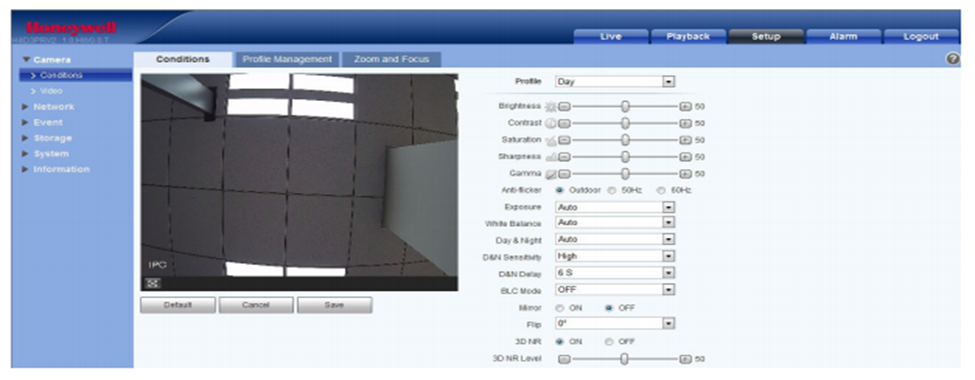This screenshot has height=380, width=975.
Task: Expand the System sidebar section
Action: tap(45, 154)
